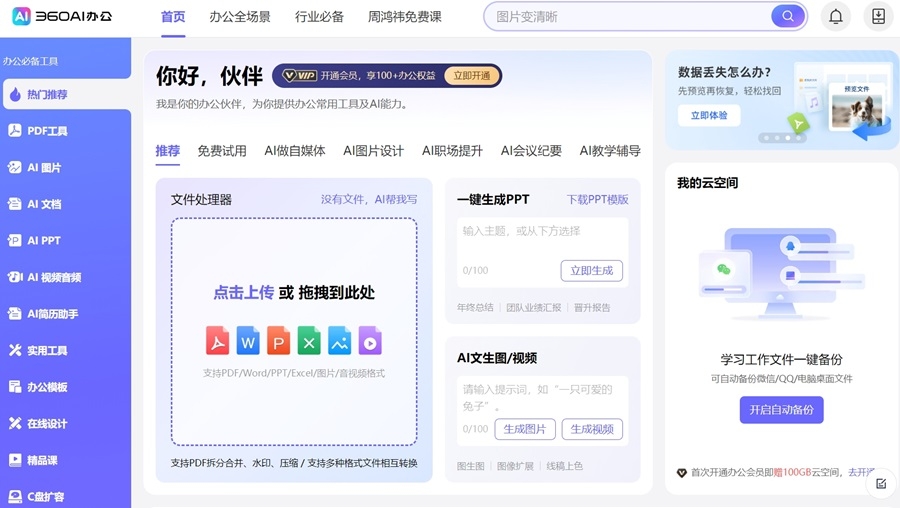Open the download manager icon
This screenshot has height=508, width=900.
(878, 17)
